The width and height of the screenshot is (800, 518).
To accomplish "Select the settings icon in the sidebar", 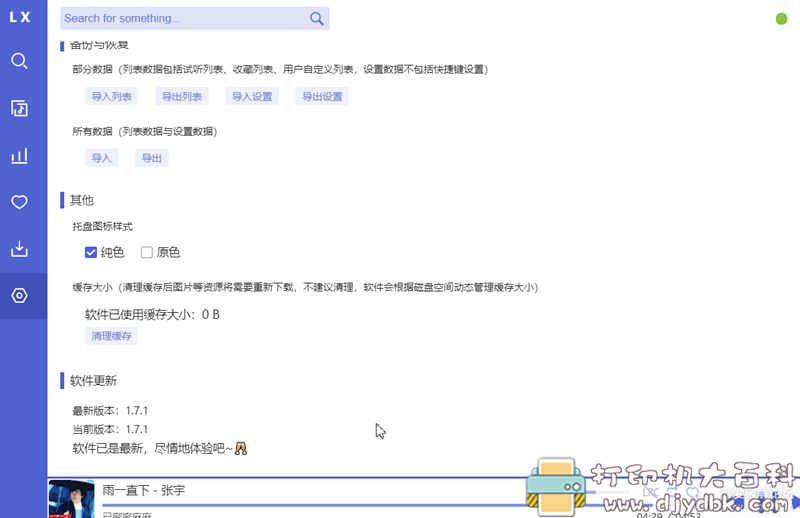I will [19, 295].
